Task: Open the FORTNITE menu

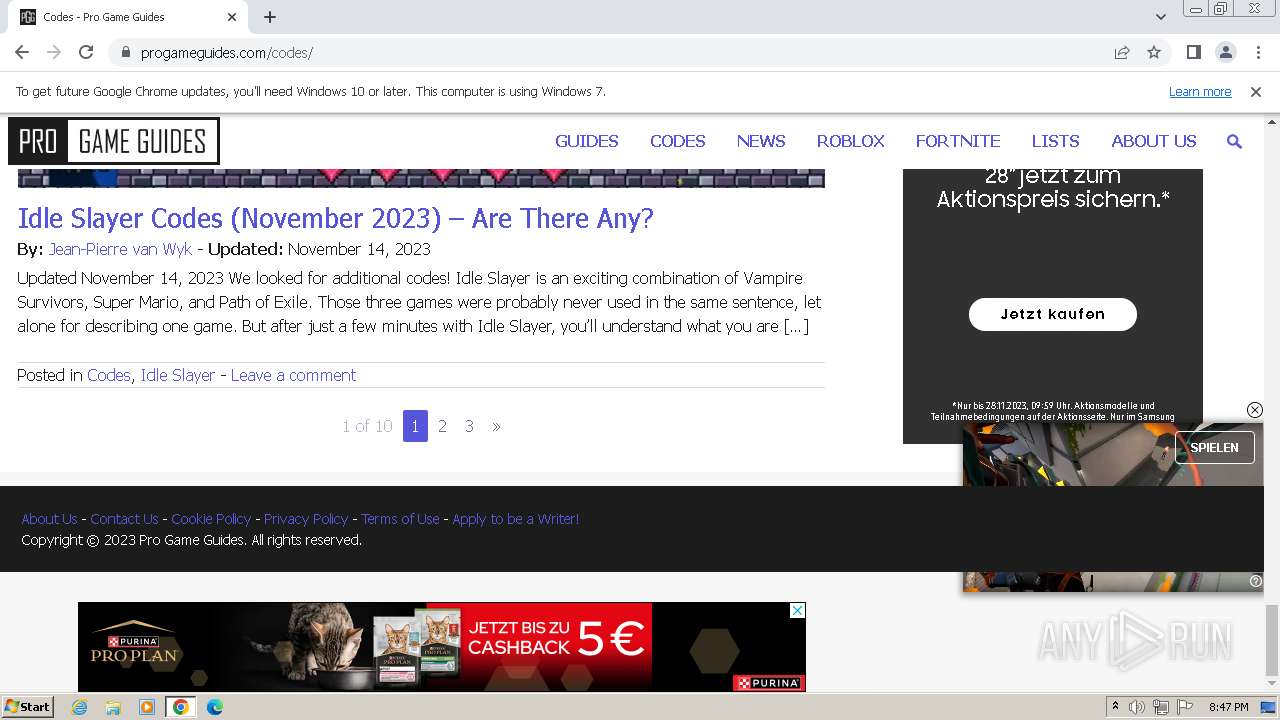Action: coord(958,141)
